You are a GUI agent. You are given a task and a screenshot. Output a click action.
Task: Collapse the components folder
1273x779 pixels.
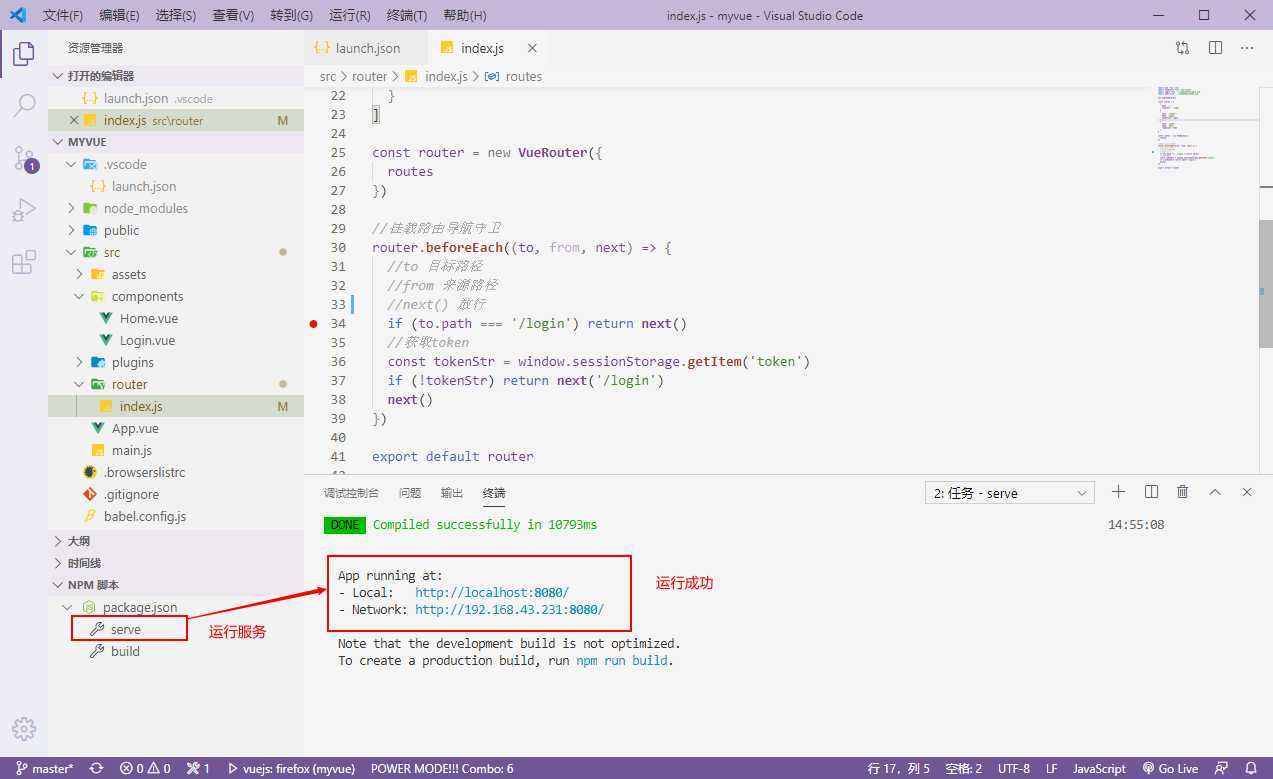(x=147, y=296)
